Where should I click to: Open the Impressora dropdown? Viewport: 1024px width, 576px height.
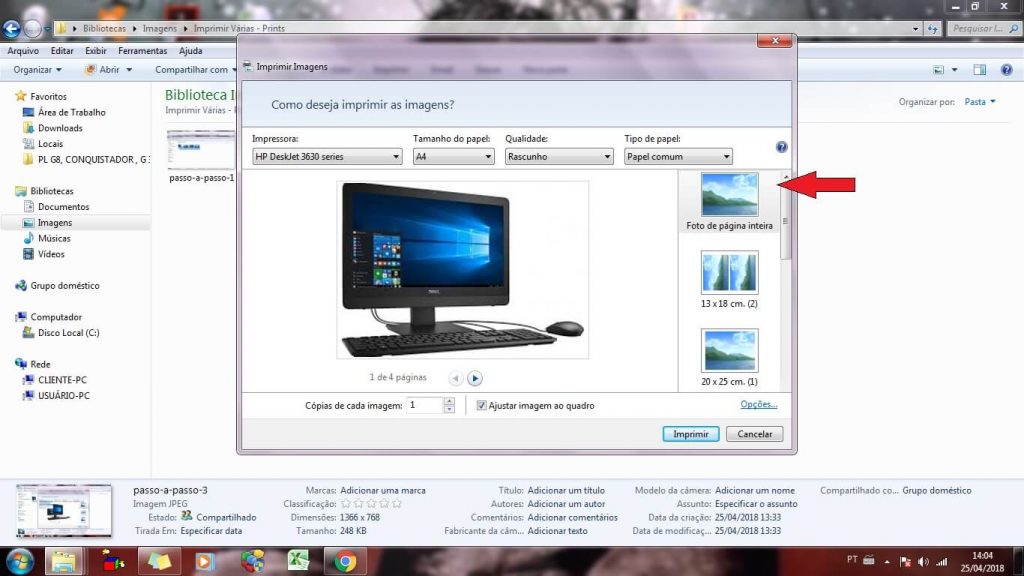point(327,157)
